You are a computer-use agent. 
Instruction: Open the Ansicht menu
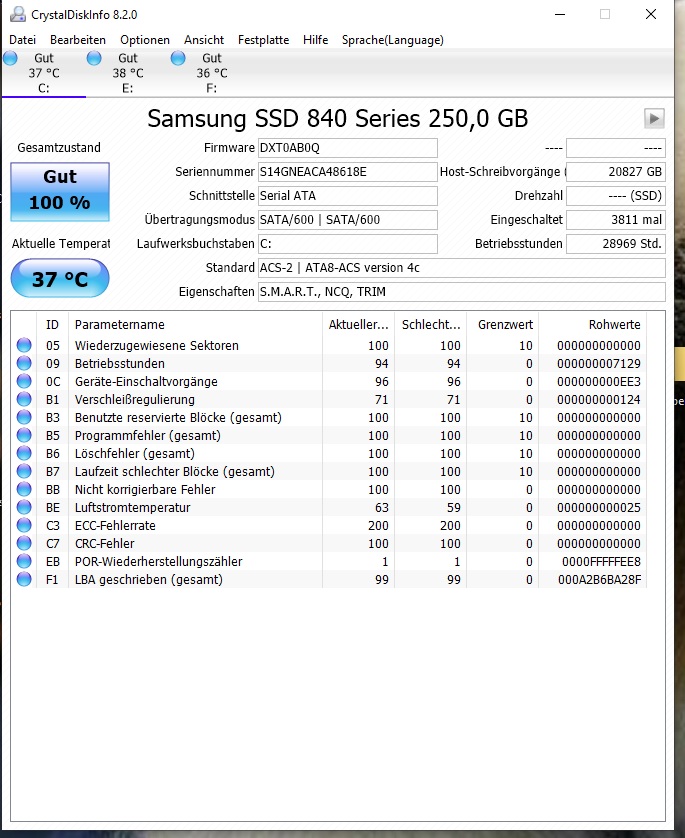[204, 40]
